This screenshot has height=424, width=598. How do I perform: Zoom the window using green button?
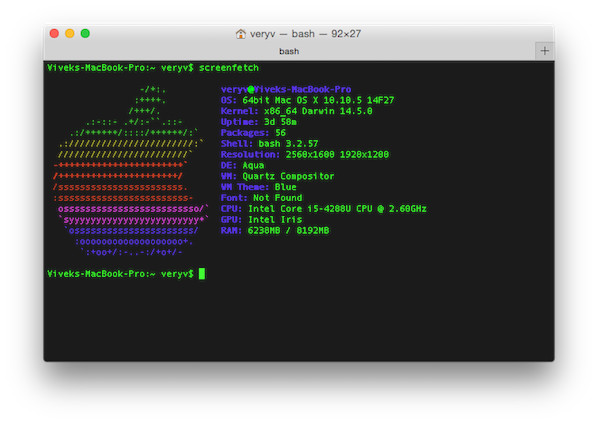tap(85, 34)
